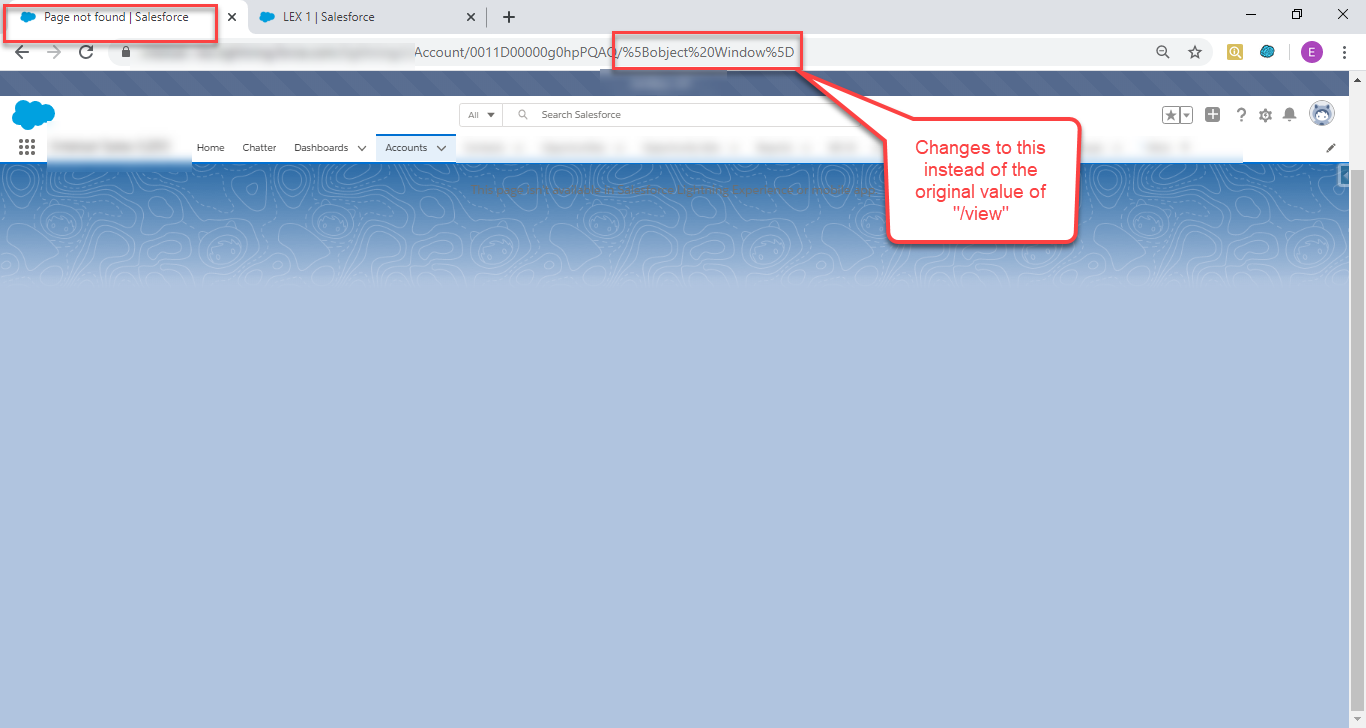View notifications with the bell icon

tap(1289, 115)
